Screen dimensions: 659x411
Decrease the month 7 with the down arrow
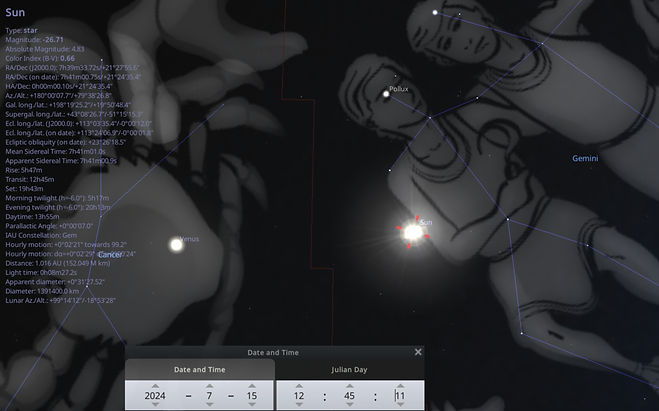[x=209, y=405]
